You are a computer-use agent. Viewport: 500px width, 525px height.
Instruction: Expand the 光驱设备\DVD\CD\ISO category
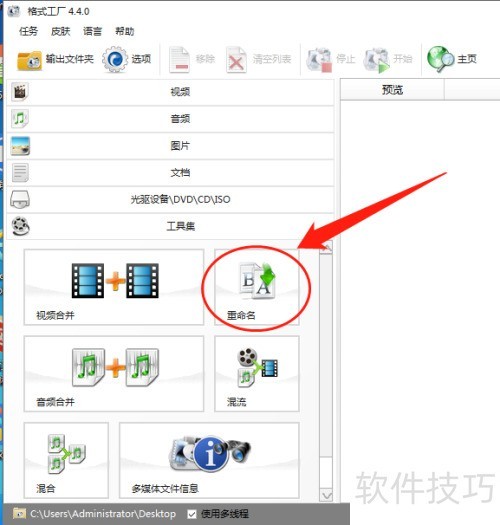pos(170,200)
